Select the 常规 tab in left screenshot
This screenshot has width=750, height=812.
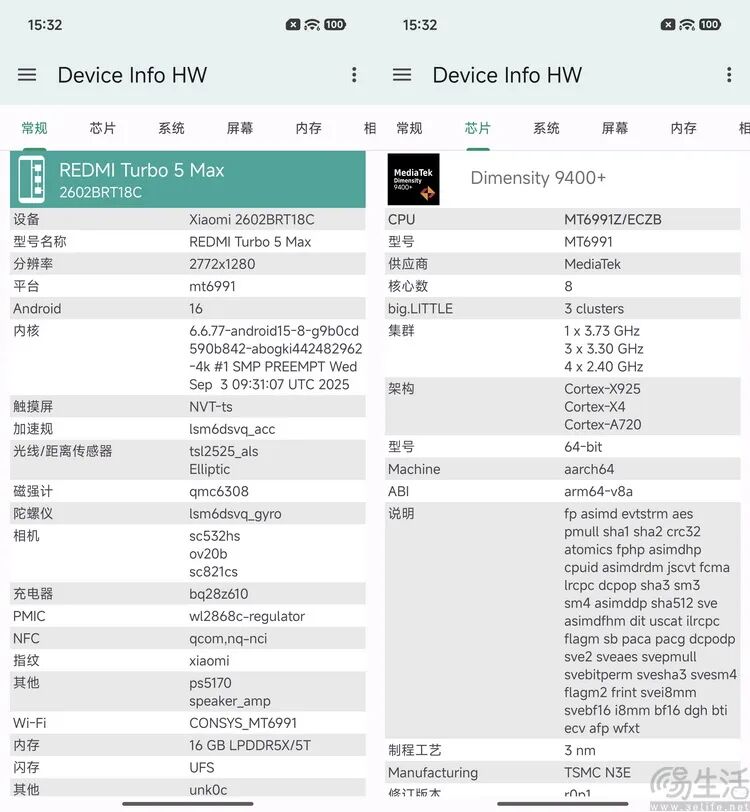click(x=34, y=128)
